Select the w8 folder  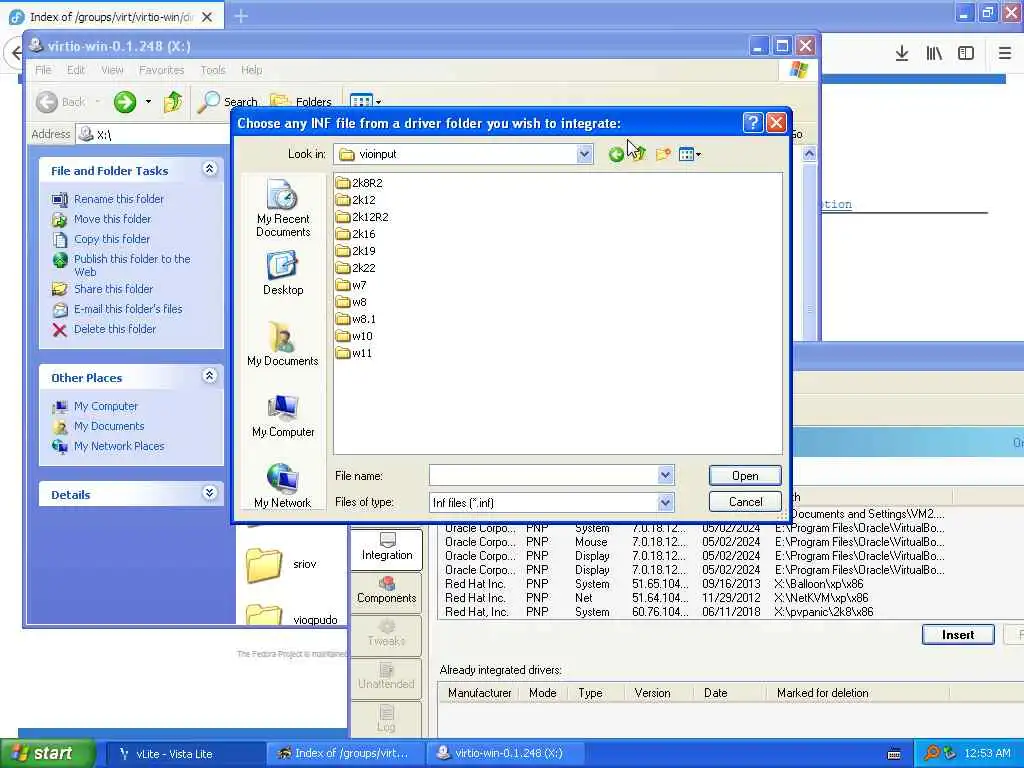(x=351, y=302)
